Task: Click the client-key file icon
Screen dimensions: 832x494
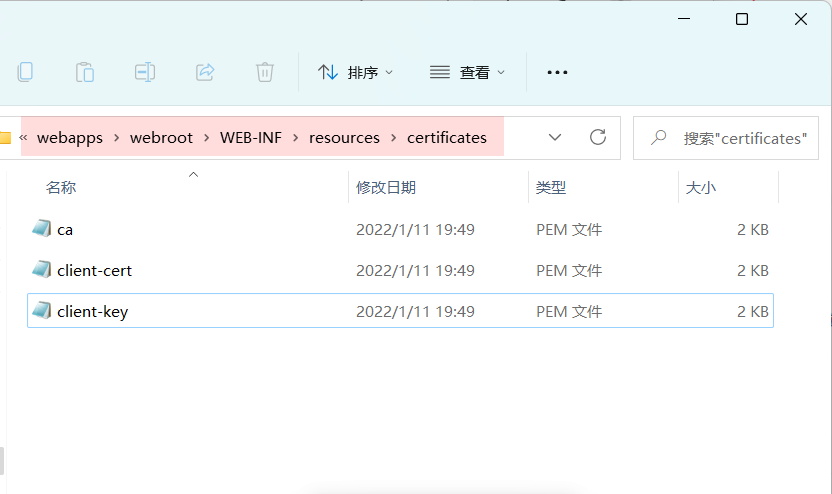Action: coord(41,310)
